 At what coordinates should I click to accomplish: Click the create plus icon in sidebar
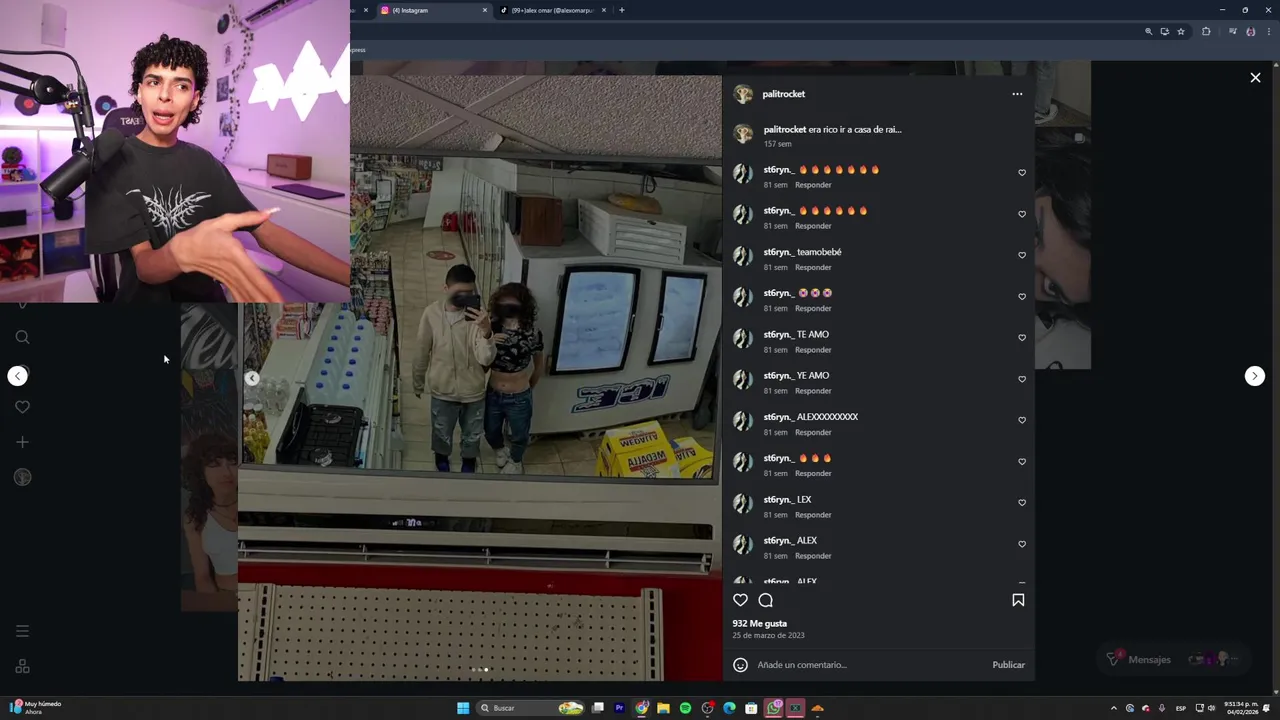(x=22, y=442)
